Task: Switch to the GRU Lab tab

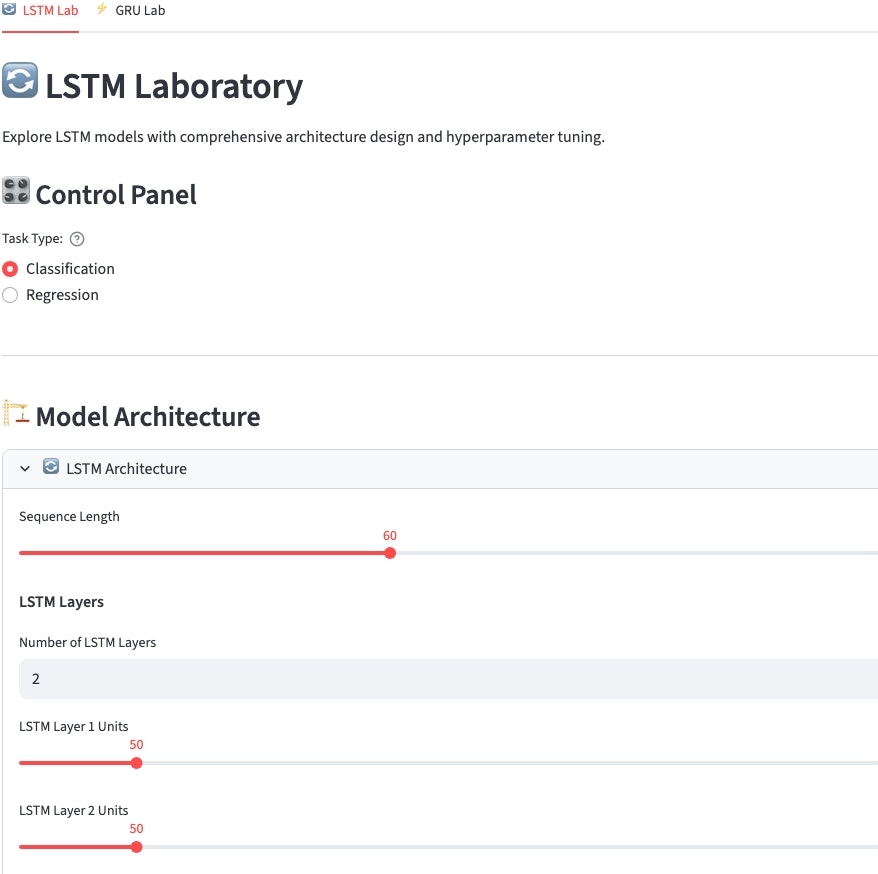Action: pos(140,10)
